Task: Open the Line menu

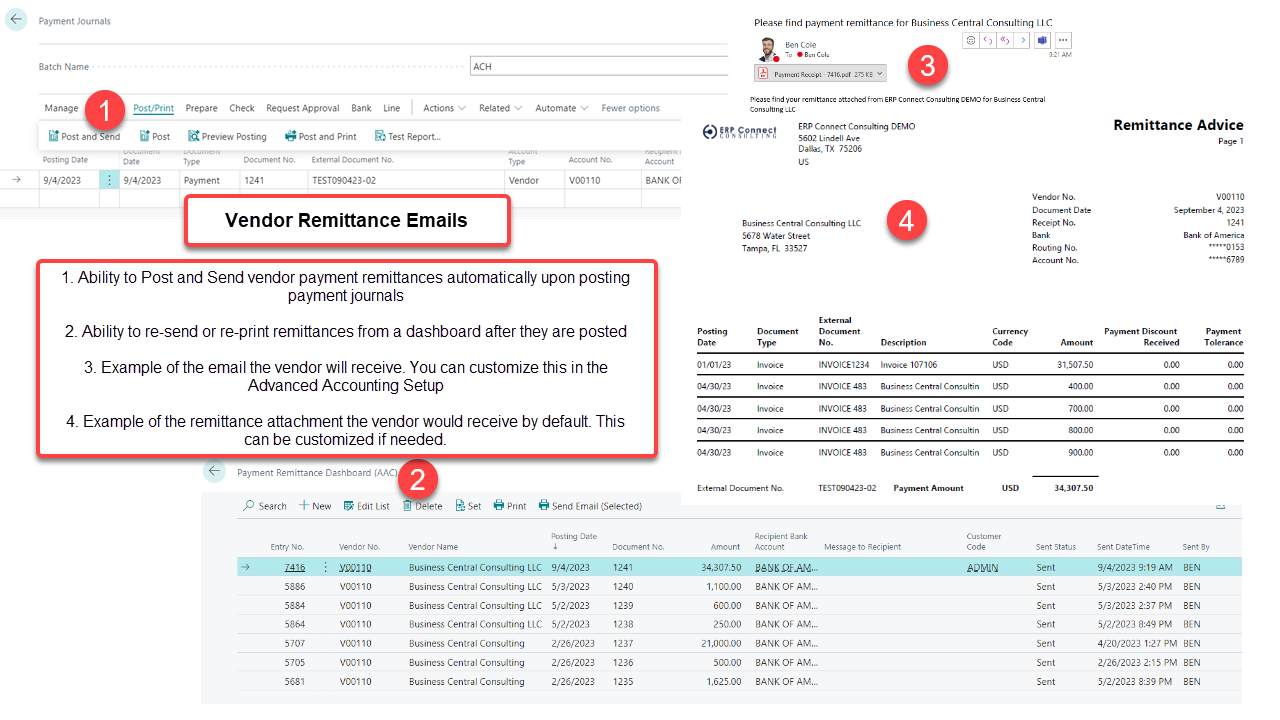Action: 391,108
